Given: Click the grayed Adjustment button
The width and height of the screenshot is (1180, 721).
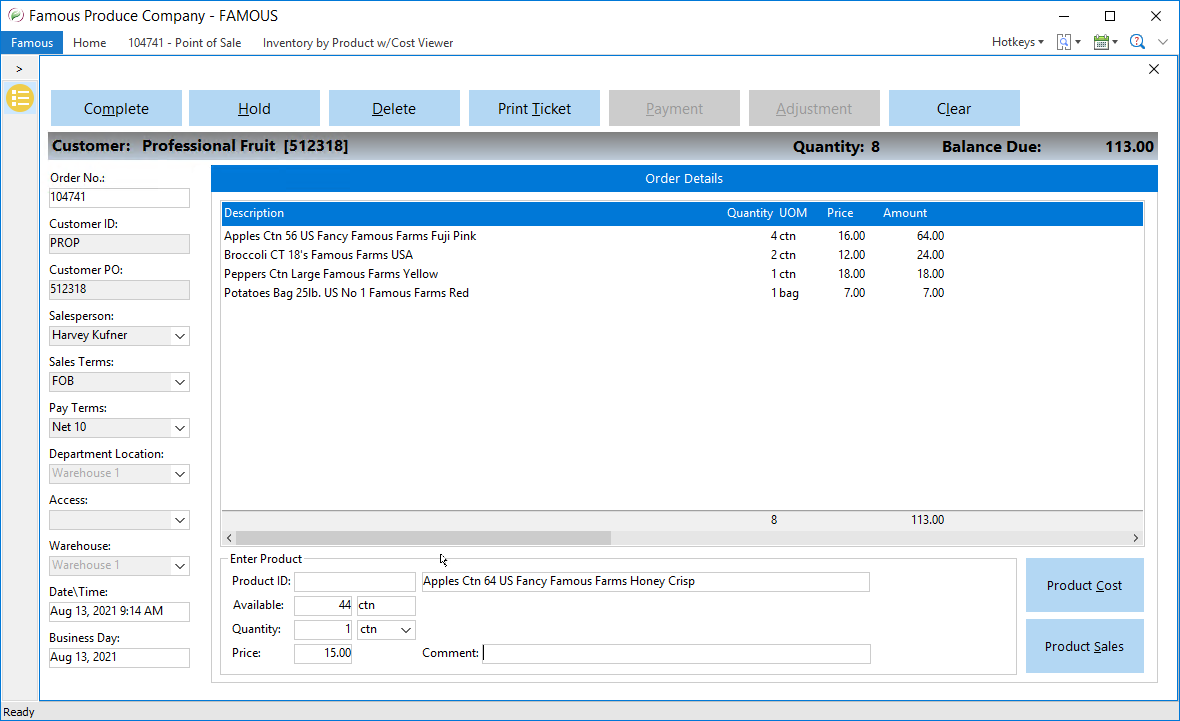Looking at the screenshot, I should click(814, 108).
